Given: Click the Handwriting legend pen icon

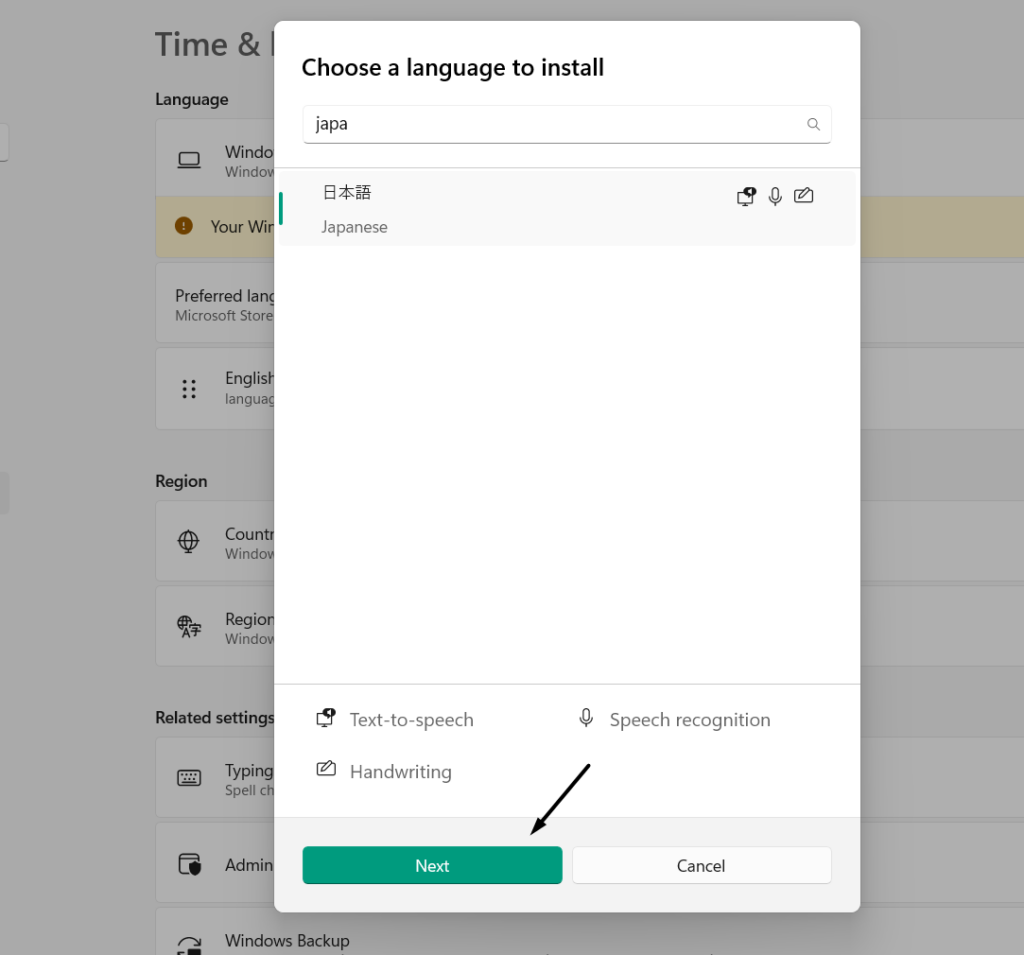Looking at the screenshot, I should point(326,769).
